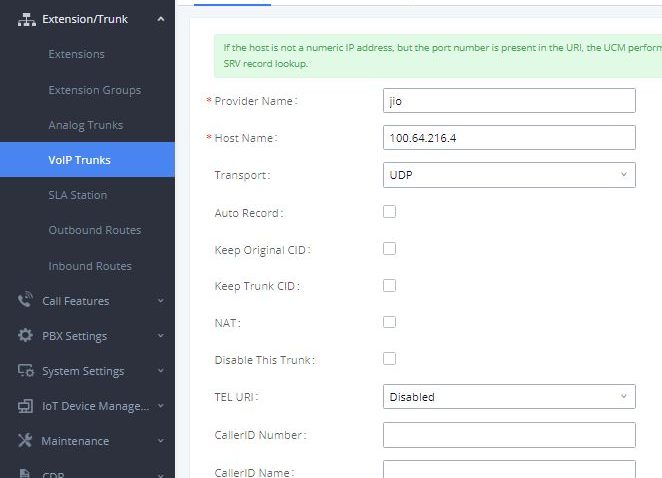The height and width of the screenshot is (478, 662).
Task: Toggle the Keep Original CID checkbox
Action: pos(390,249)
